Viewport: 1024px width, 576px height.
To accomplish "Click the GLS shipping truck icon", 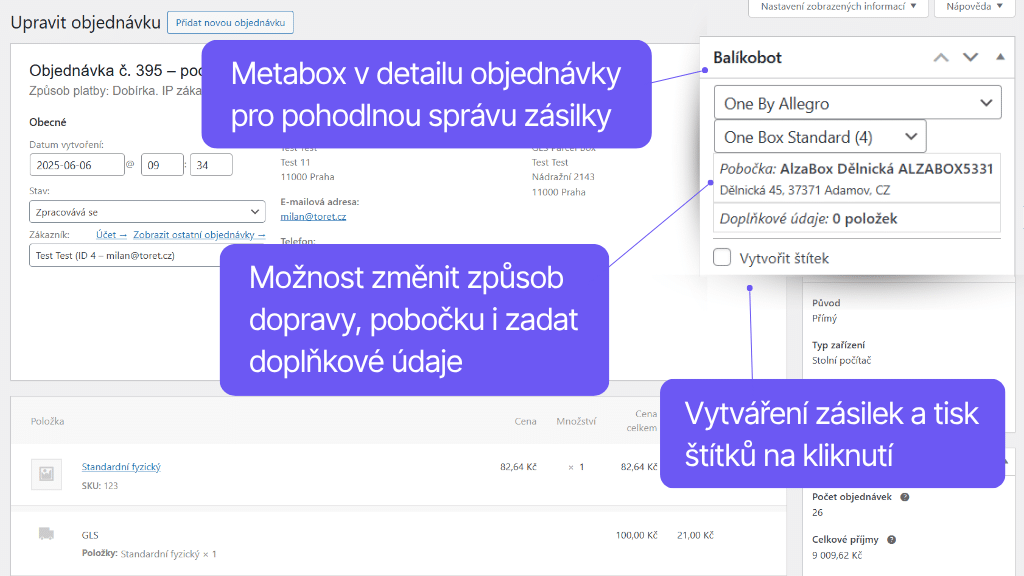I will pyautogui.click(x=46, y=535).
